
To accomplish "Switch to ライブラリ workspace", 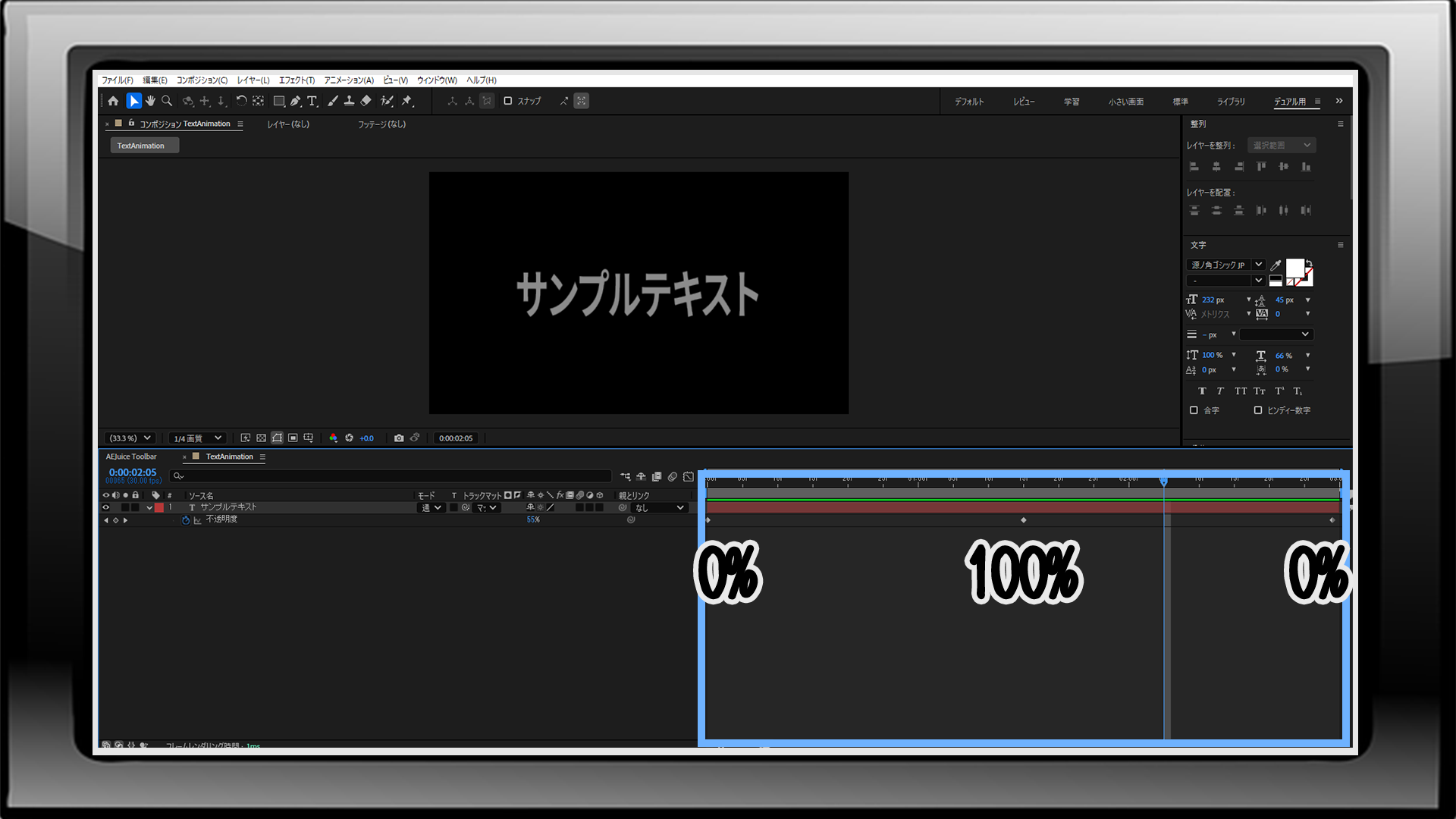I will click(1231, 102).
